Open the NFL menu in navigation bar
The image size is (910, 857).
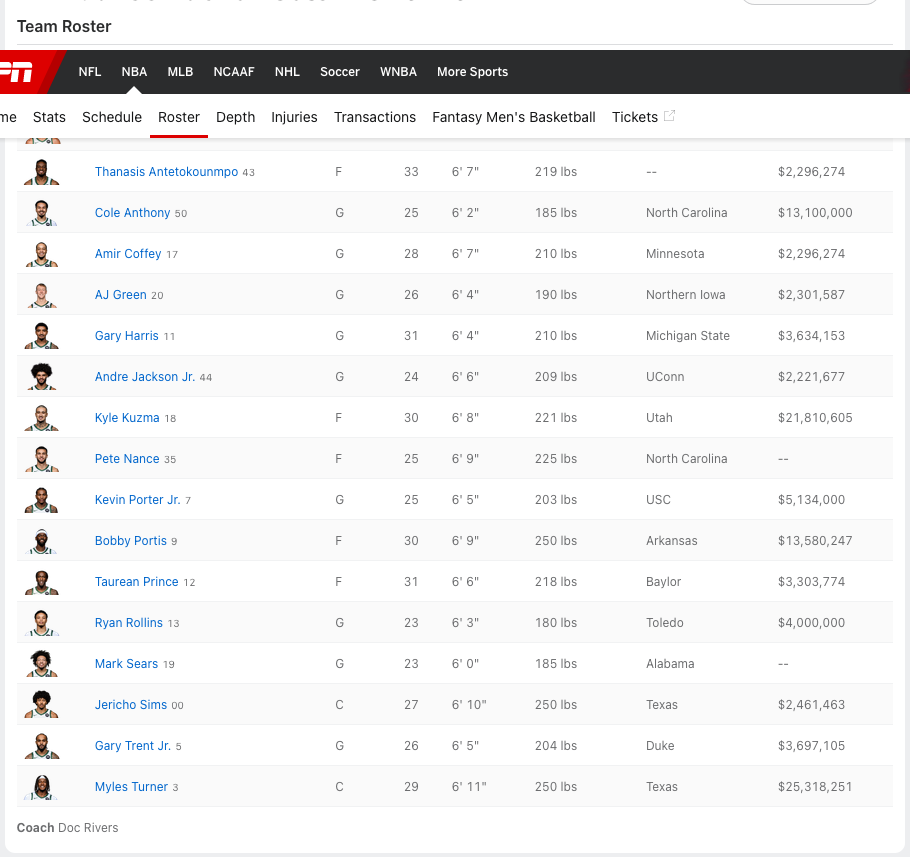click(x=90, y=72)
